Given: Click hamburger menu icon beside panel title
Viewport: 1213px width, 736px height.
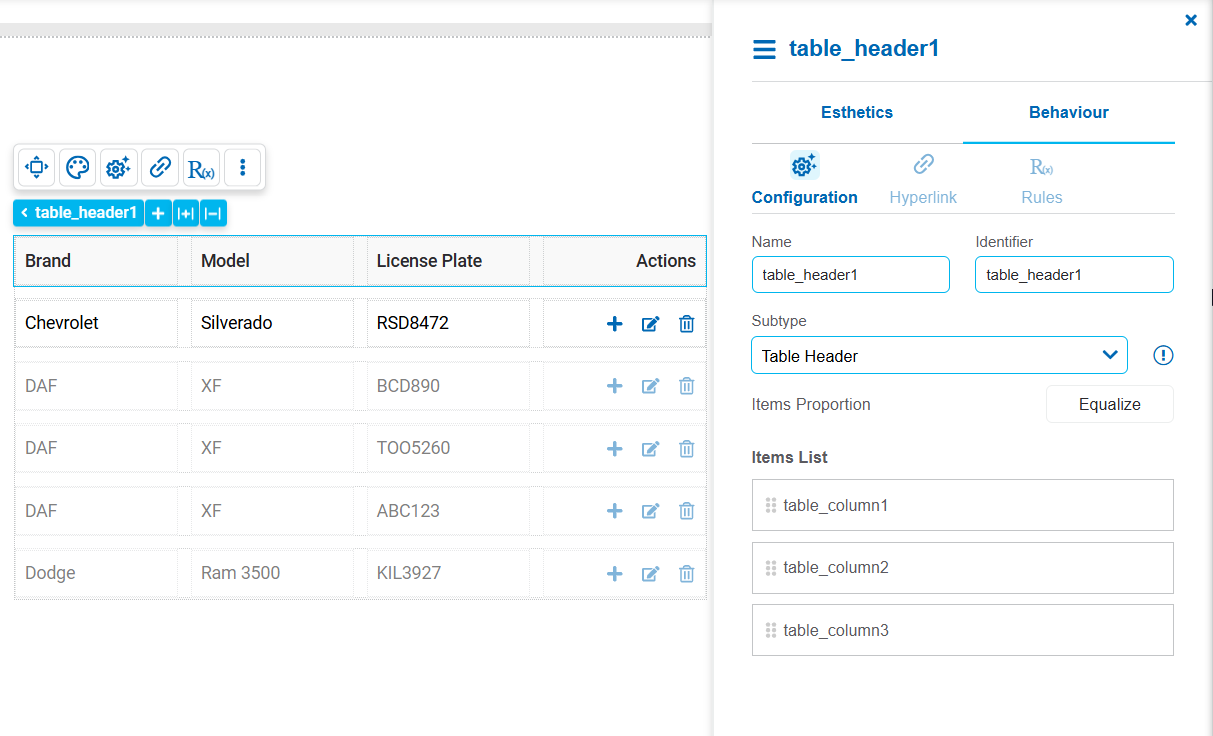Looking at the screenshot, I should point(764,49).
